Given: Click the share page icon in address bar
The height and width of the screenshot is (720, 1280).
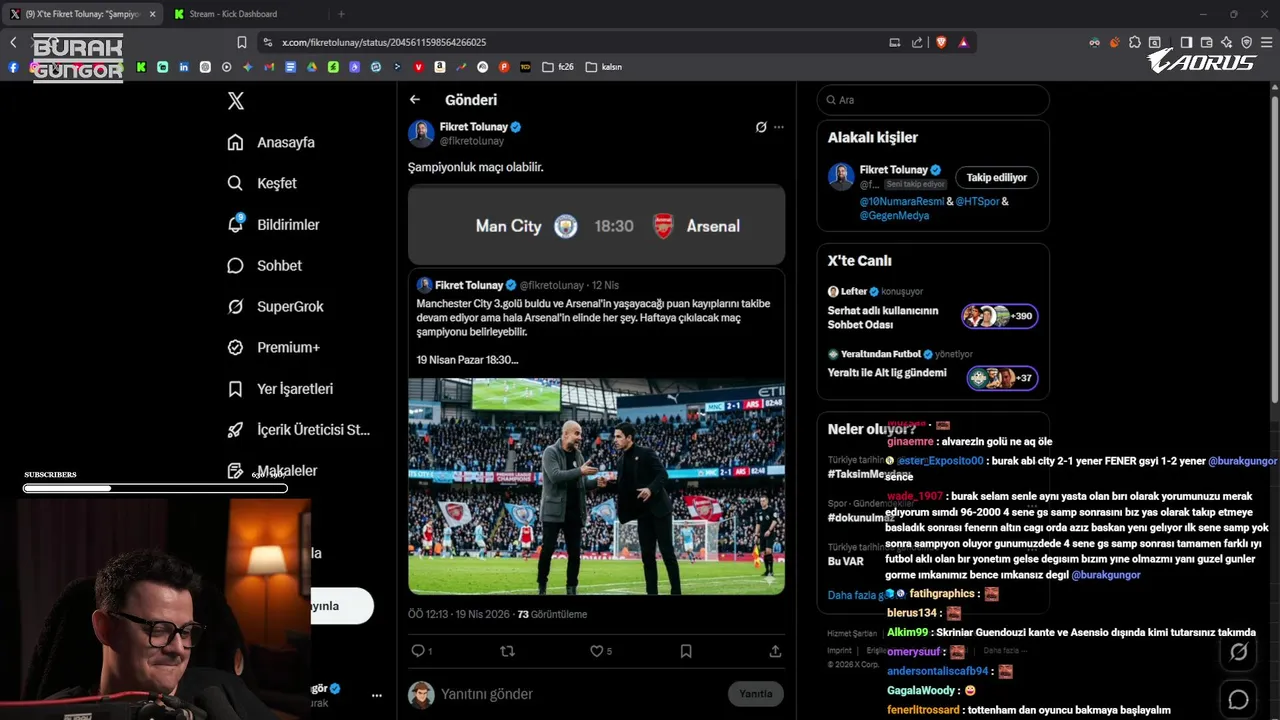Looking at the screenshot, I should [x=917, y=42].
